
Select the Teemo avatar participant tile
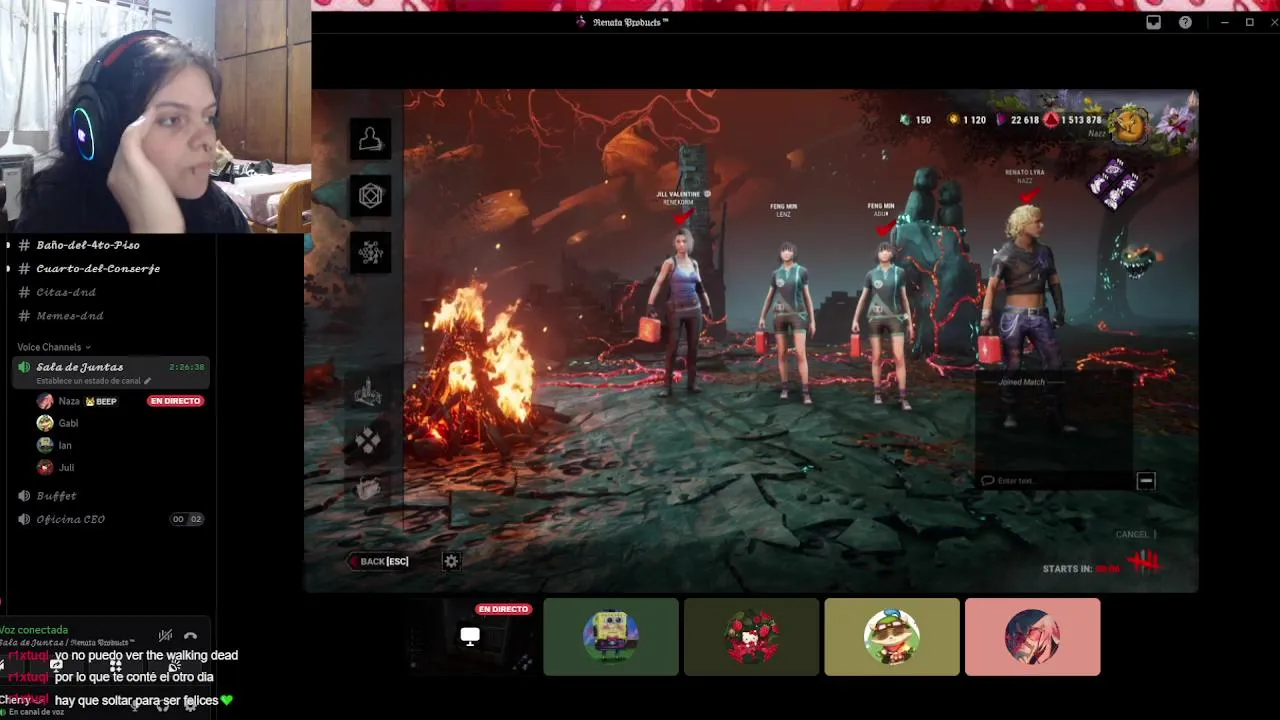tap(892, 637)
